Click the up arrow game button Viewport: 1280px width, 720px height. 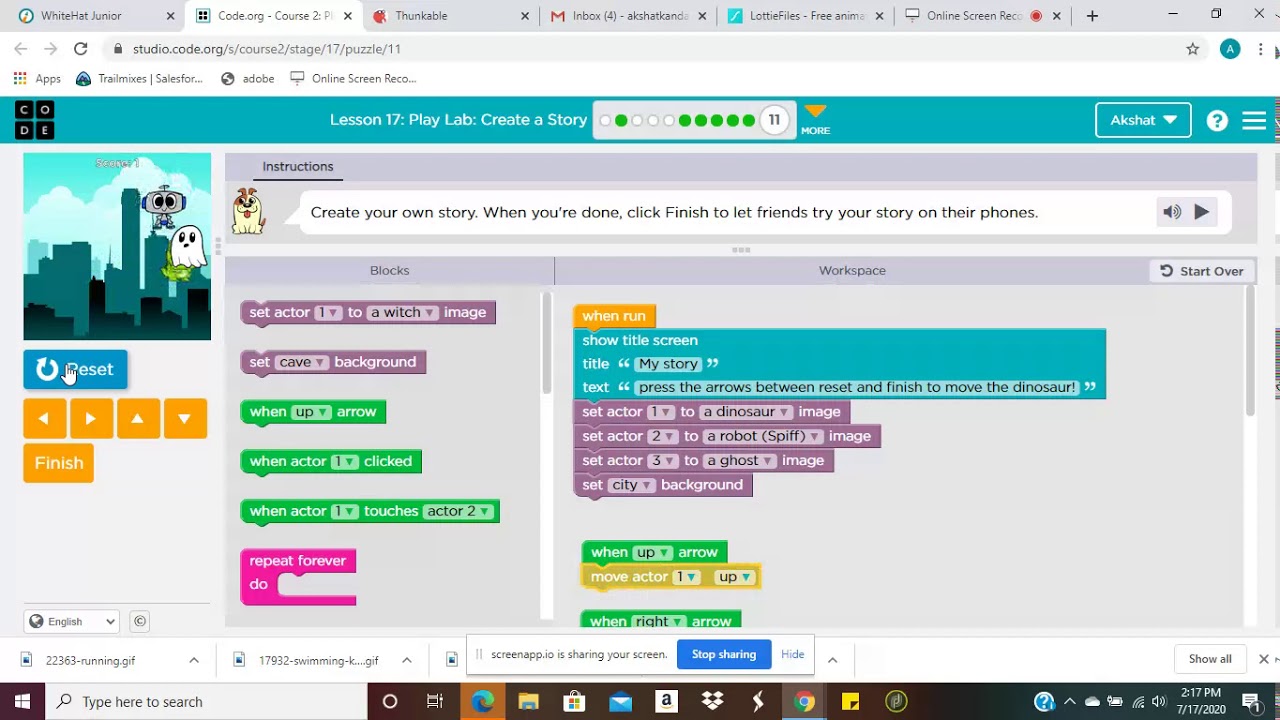point(138,419)
